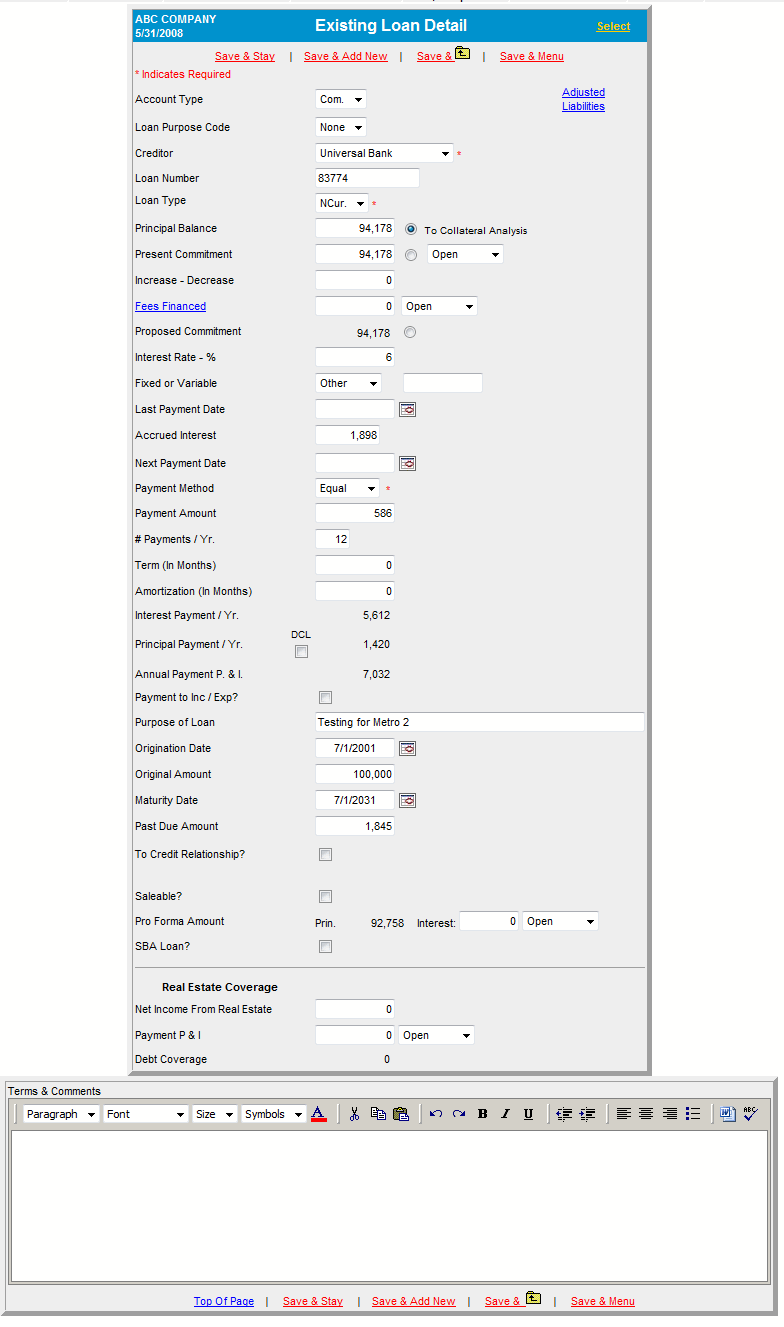Open the font color picker in editor toolbar
This screenshot has height=1327, width=784.
click(x=319, y=1113)
